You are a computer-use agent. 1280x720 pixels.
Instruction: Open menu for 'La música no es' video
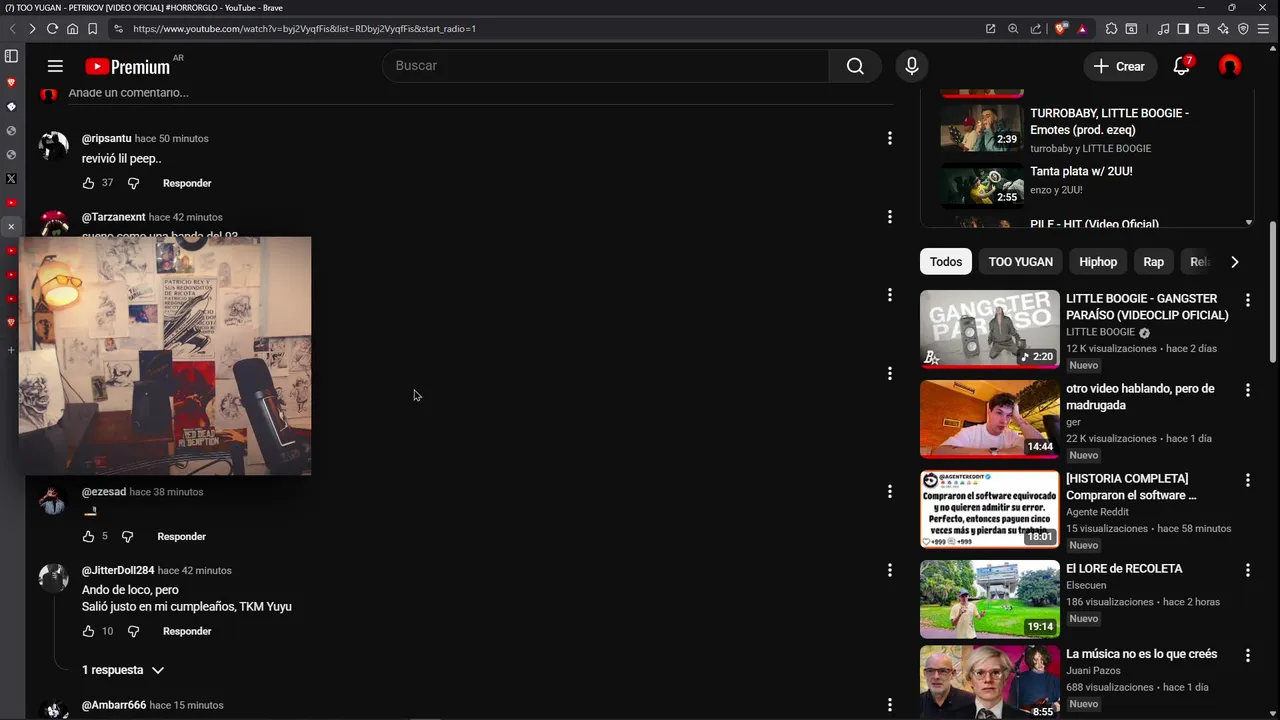pos(1247,656)
